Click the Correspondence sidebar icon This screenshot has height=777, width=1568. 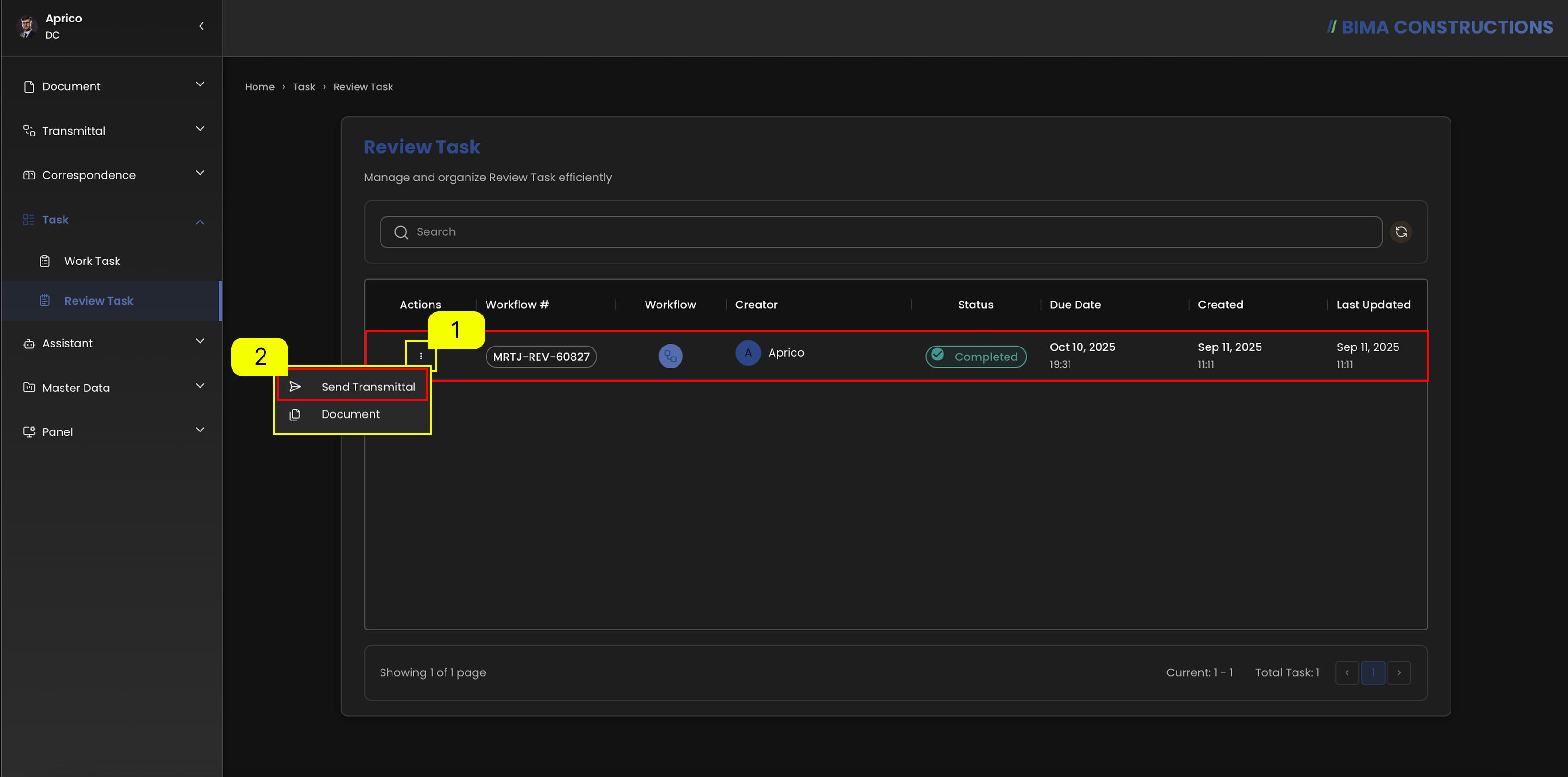coord(29,175)
